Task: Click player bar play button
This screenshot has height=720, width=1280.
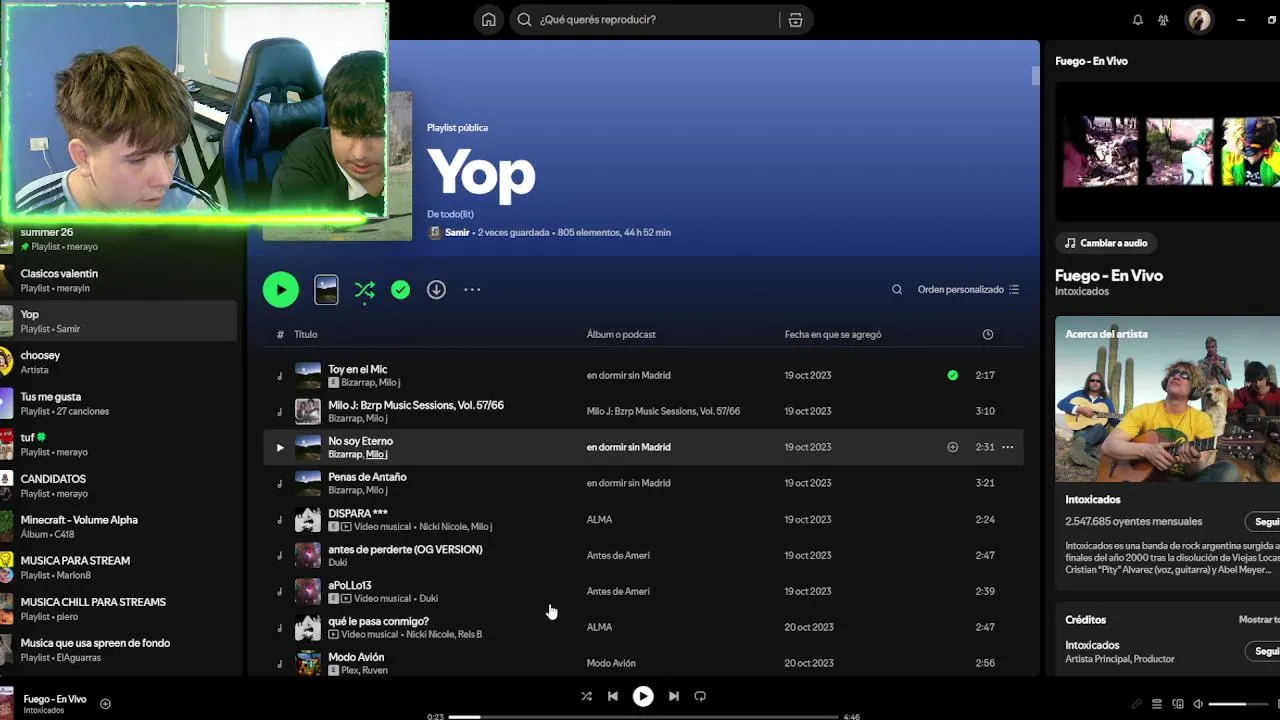Action: [643, 696]
